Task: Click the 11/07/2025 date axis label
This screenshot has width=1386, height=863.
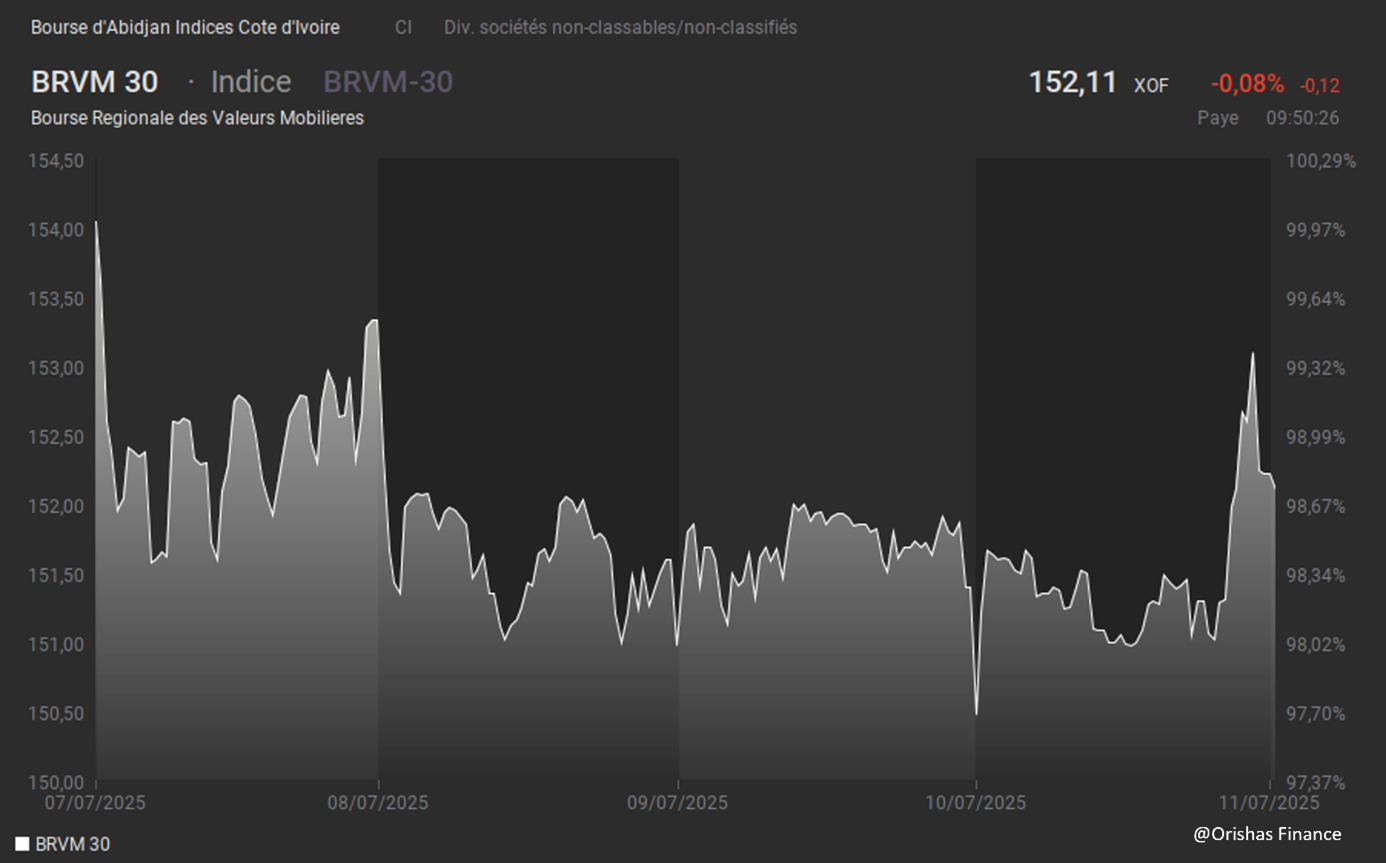Action: (1269, 802)
